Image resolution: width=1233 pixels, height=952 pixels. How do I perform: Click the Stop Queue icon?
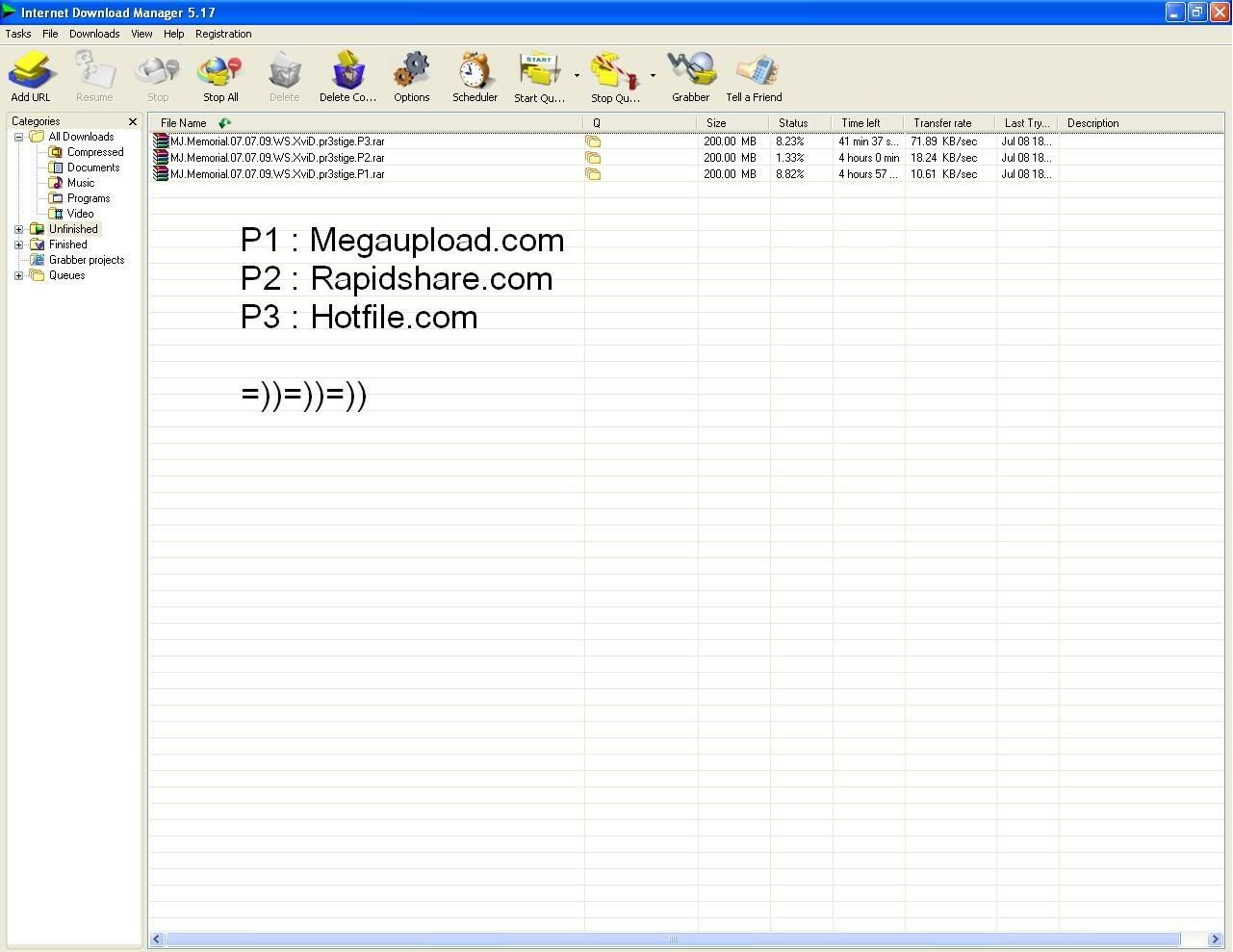coord(615,71)
